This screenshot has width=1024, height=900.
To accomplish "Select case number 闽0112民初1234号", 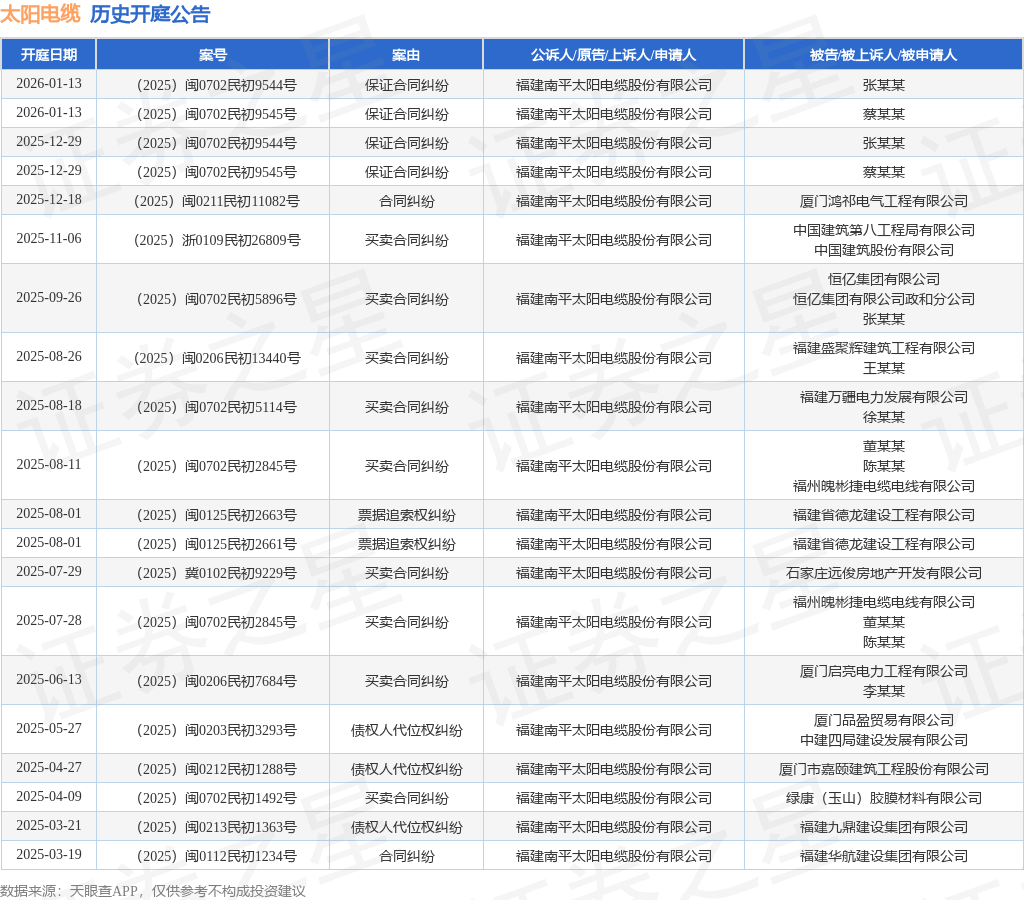I will [217, 856].
